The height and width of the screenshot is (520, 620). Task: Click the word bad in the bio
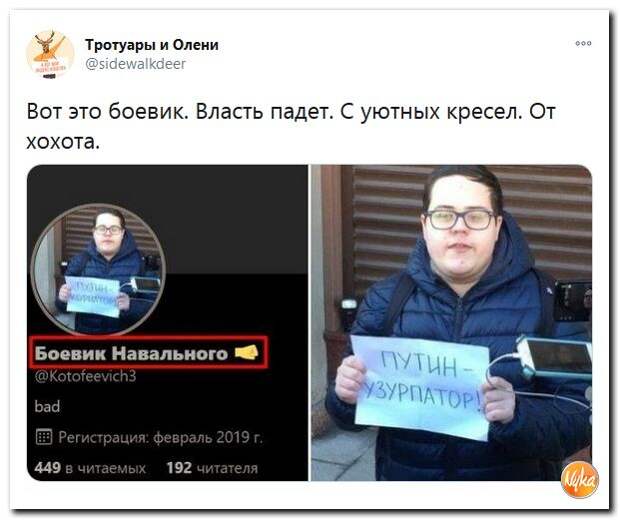point(47,407)
